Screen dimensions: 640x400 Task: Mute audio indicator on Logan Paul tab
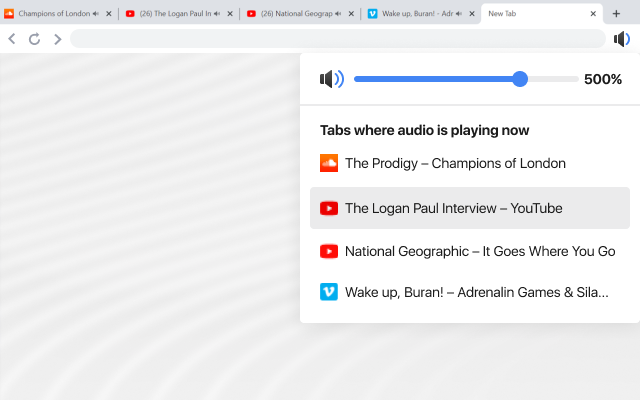[x=217, y=13]
